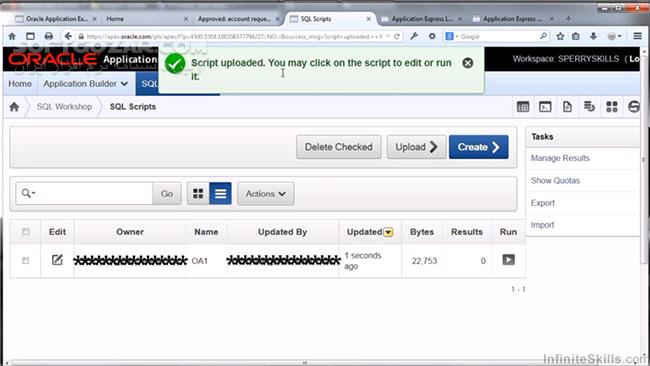Screen dimensions: 650x366
Task: Sort by the Bytes column header
Action: 422,232
